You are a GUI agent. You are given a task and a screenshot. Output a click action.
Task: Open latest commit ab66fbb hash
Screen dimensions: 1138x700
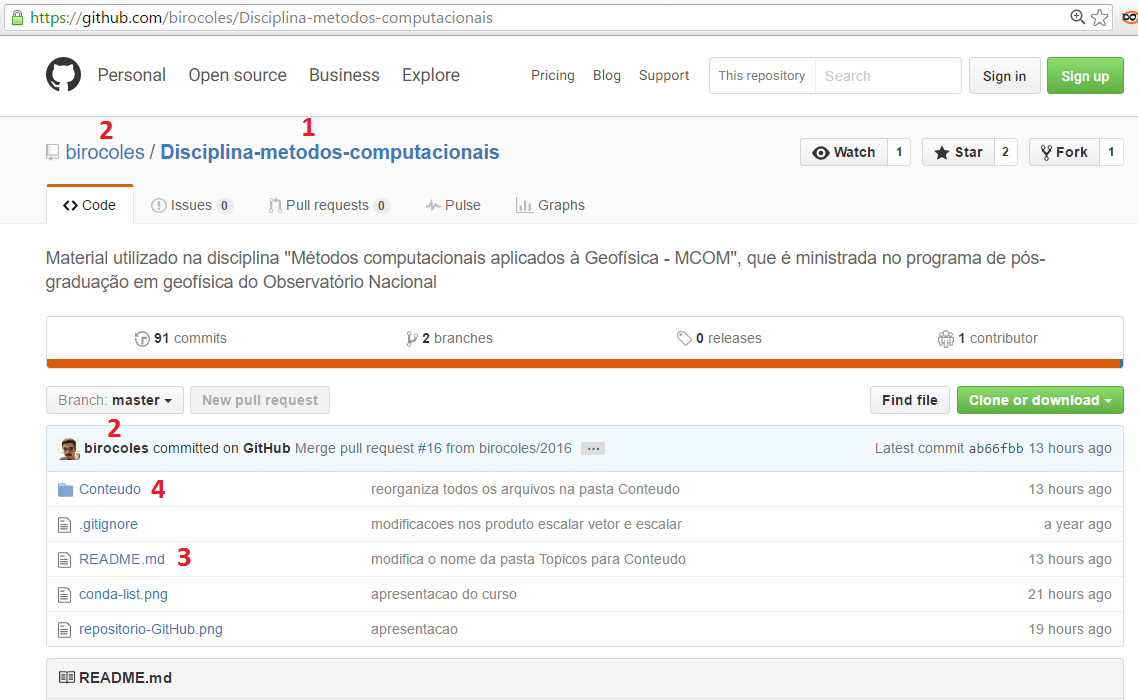point(996,449)
